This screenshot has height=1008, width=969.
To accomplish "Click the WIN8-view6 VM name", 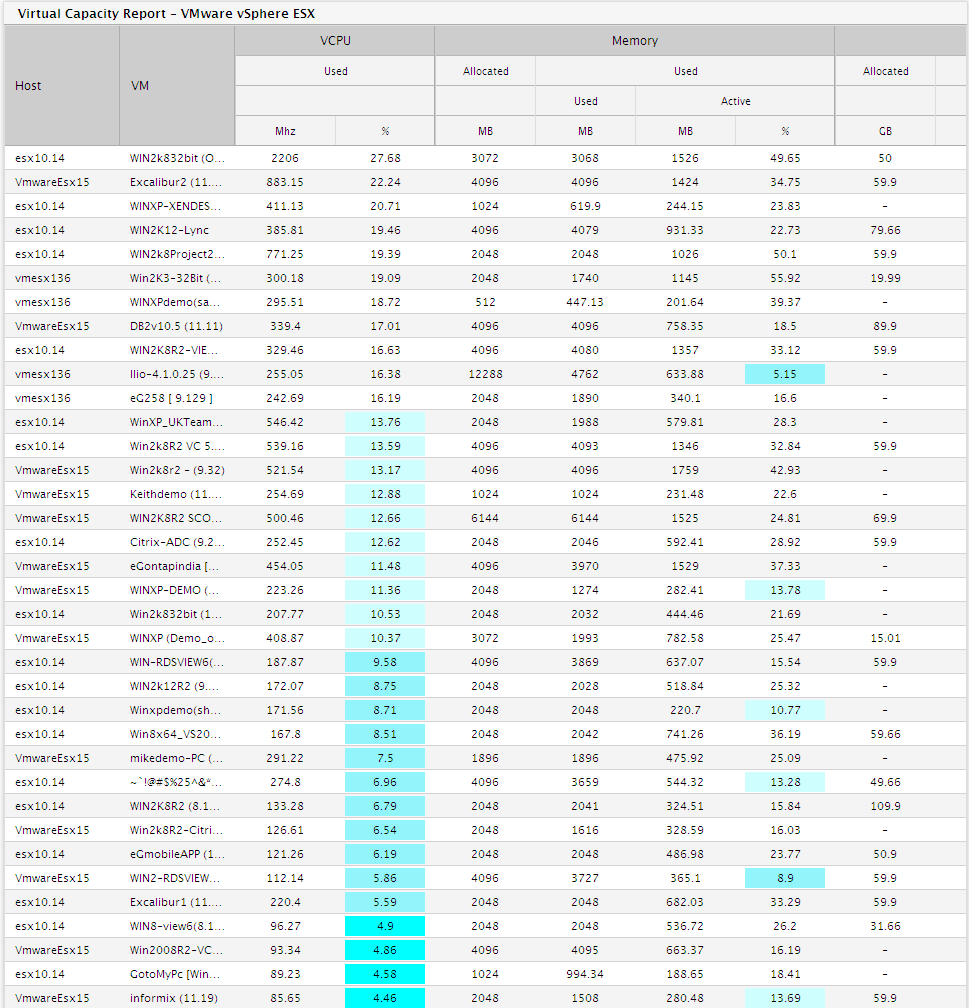I will coord(177,926).
